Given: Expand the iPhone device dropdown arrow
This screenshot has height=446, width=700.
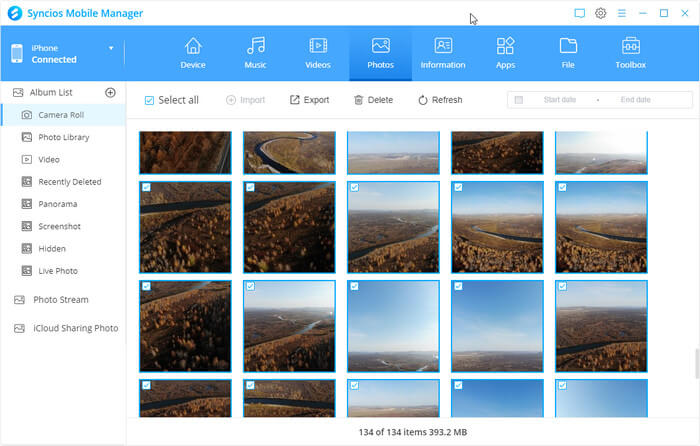Looking at the screenshot, I should tap(111, 48).
